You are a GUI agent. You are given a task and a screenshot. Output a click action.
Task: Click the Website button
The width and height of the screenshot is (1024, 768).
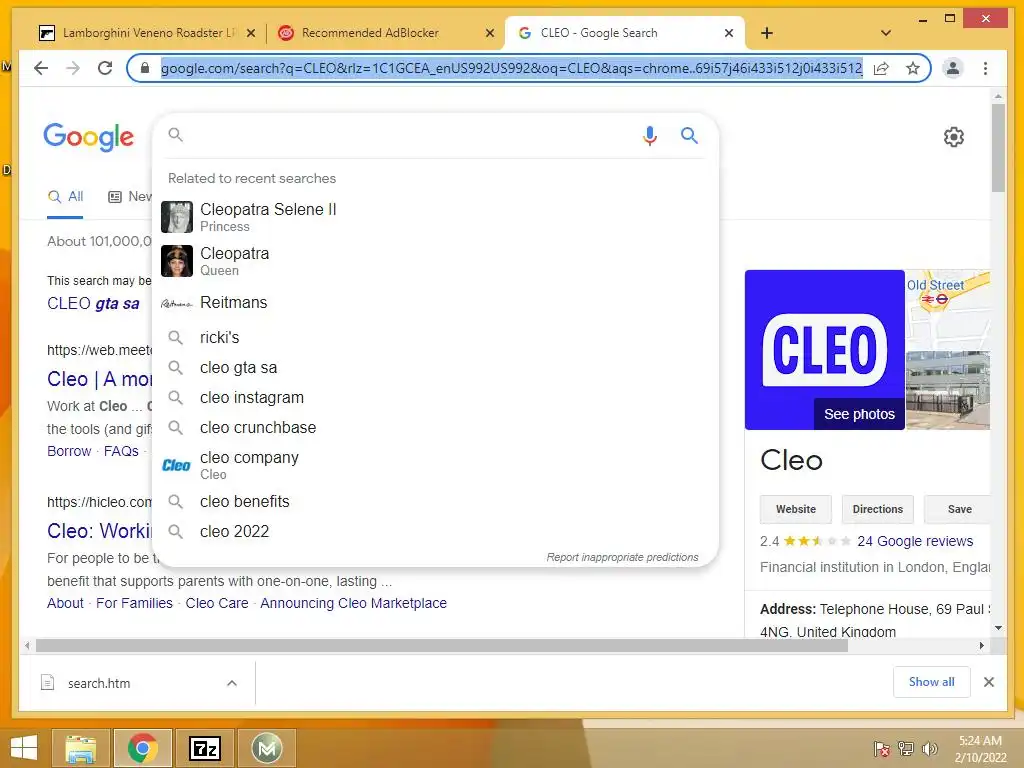(x=795, y=509)
